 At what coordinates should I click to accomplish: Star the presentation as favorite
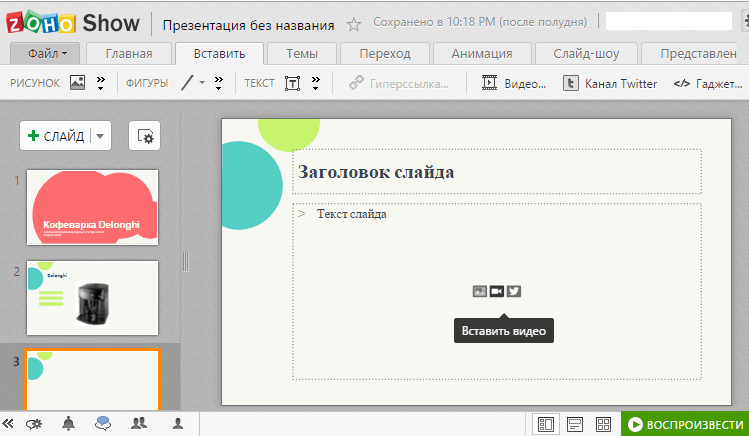click(354, 23)
